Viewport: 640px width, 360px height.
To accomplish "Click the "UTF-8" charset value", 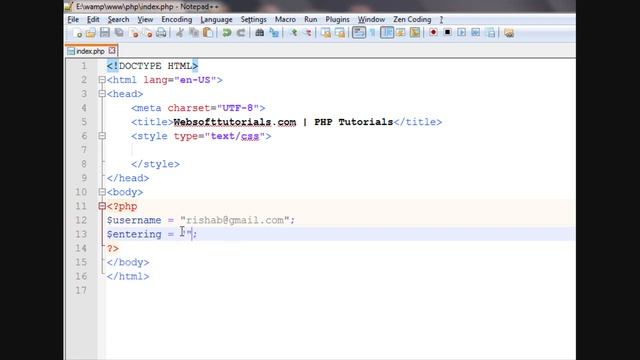I will pos(238,108).
